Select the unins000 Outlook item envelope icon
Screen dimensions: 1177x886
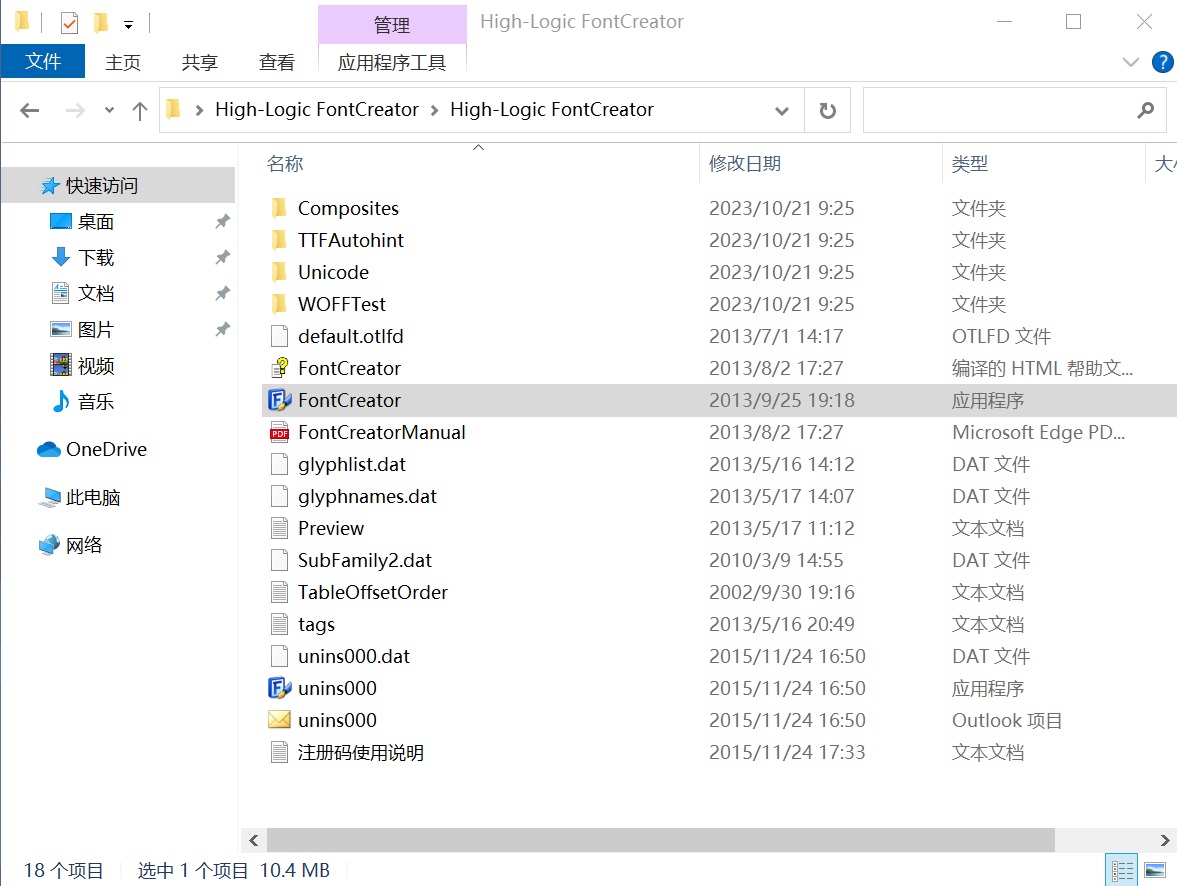pyautogui.click(x=279, y=720)
